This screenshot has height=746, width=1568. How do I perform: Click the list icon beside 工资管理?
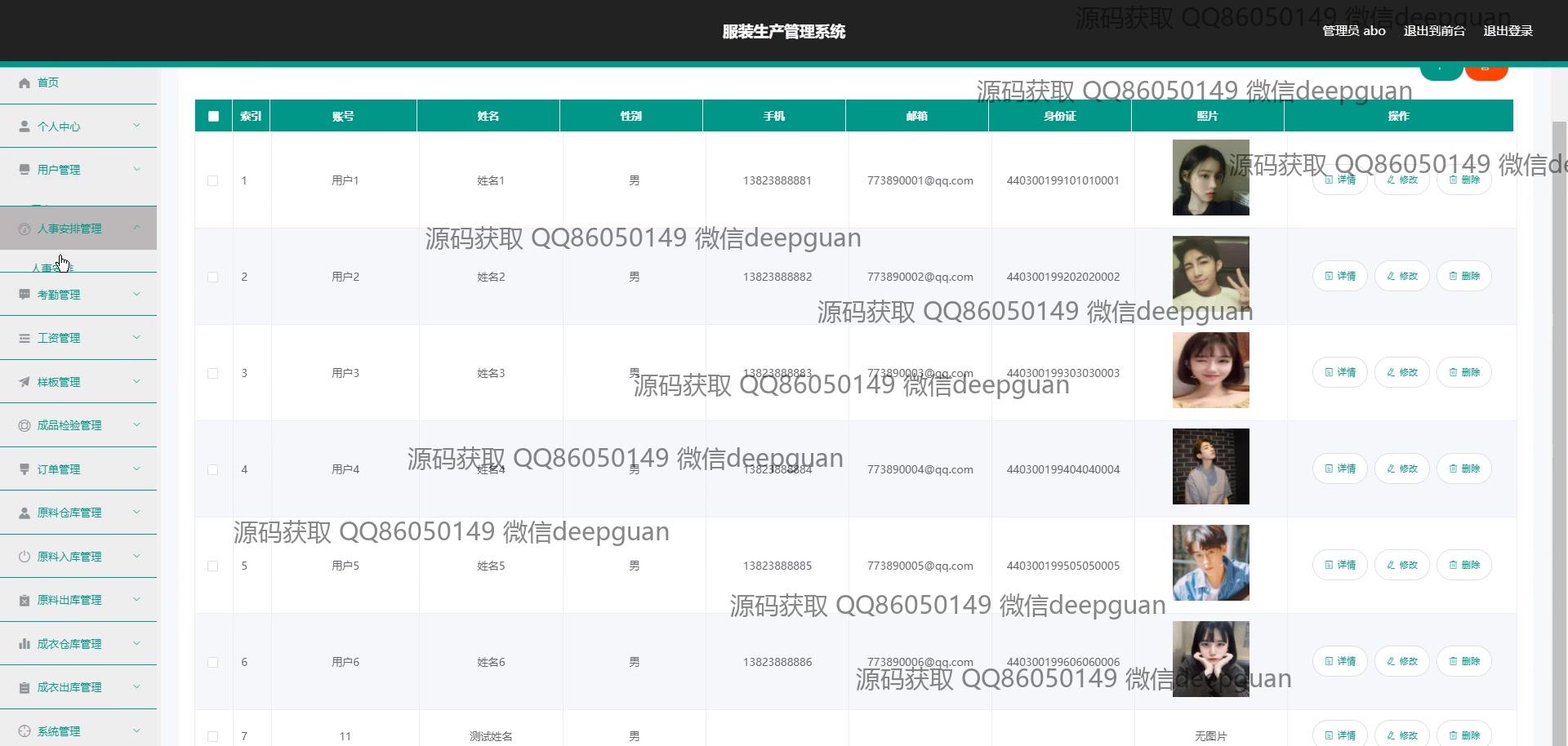point(24,338)
